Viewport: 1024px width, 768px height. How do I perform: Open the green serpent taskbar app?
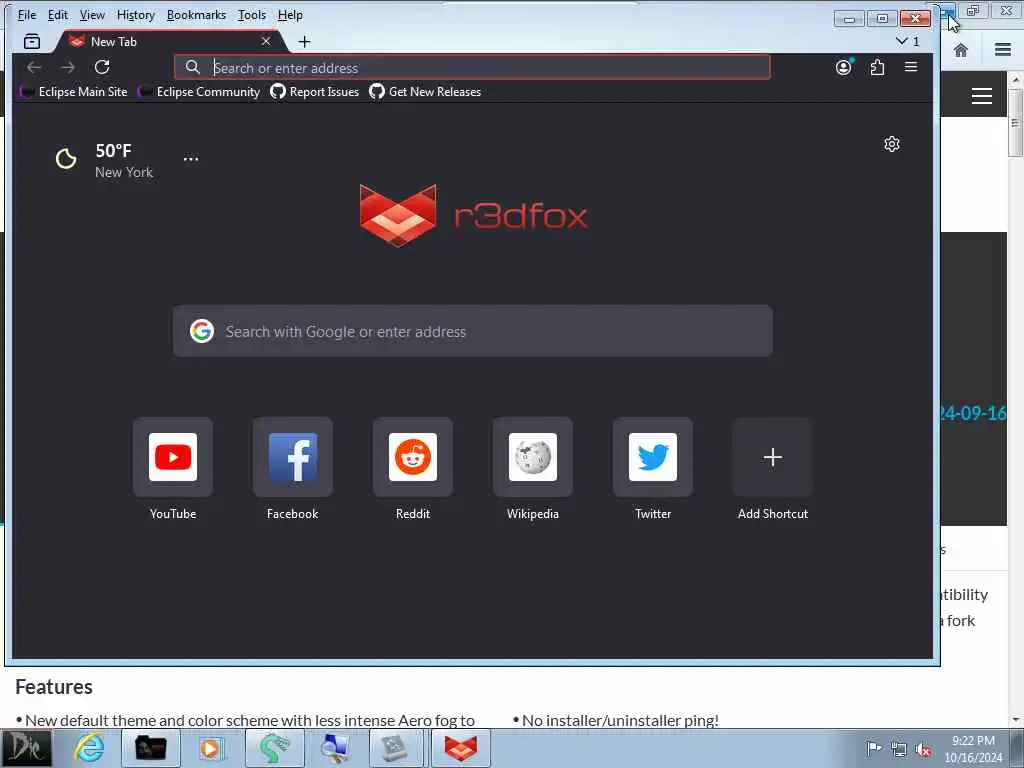tap(274, 748)
